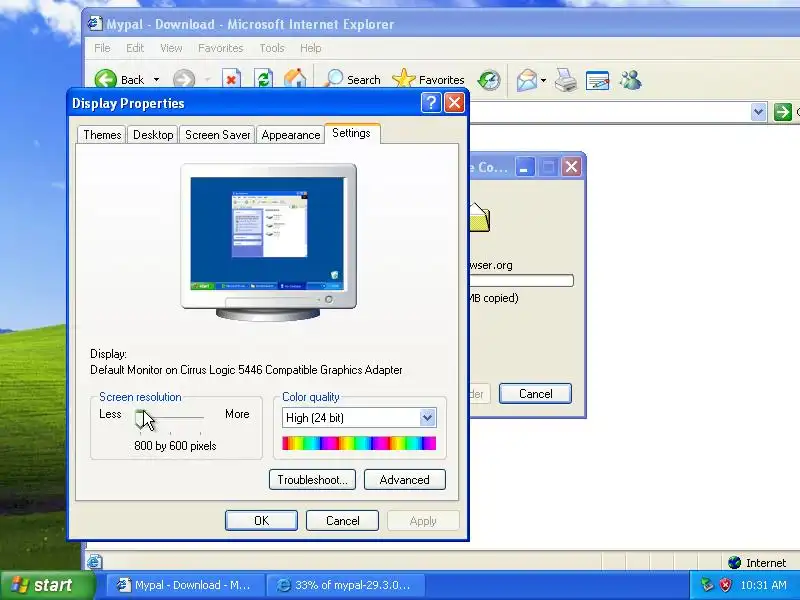Viewport: 800px width, 600px height.
Task: Click the network connection tray icon
Action: pos(707,585)
